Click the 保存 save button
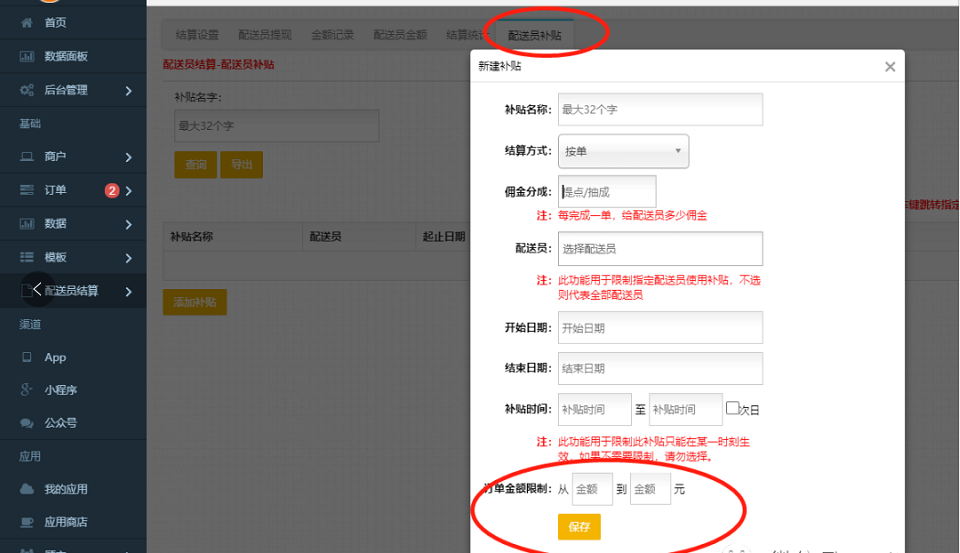 [579, 526]
